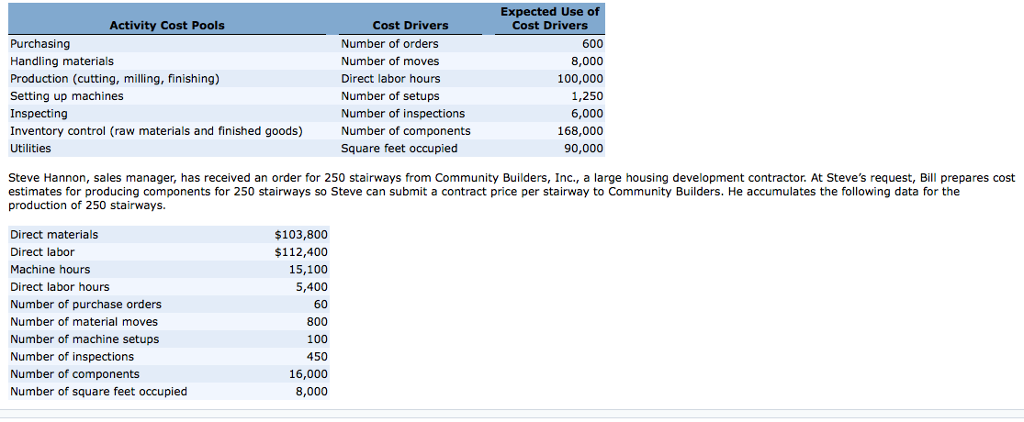
Task: Click the value 600 for Purchasing
Action: [593, 44]
